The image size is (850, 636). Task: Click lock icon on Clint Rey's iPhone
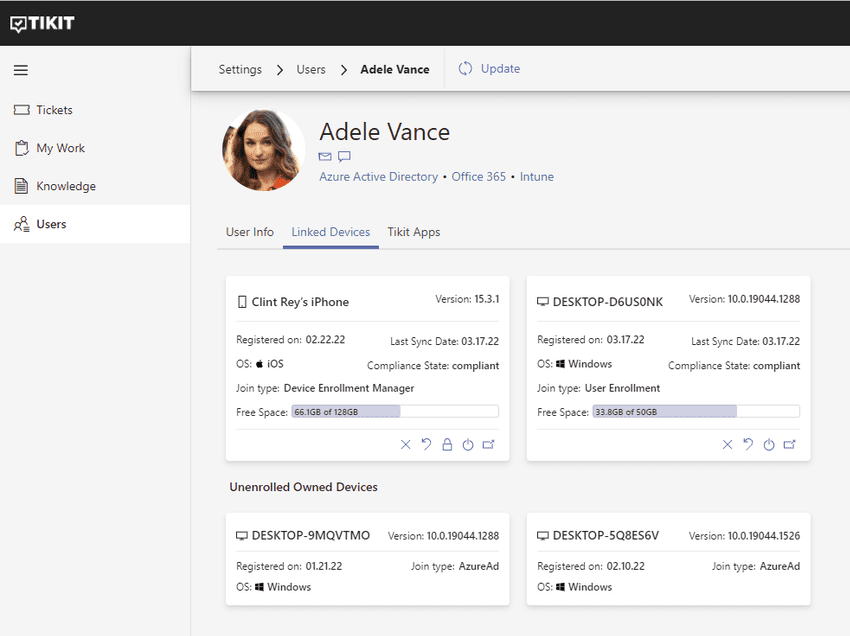447,445
